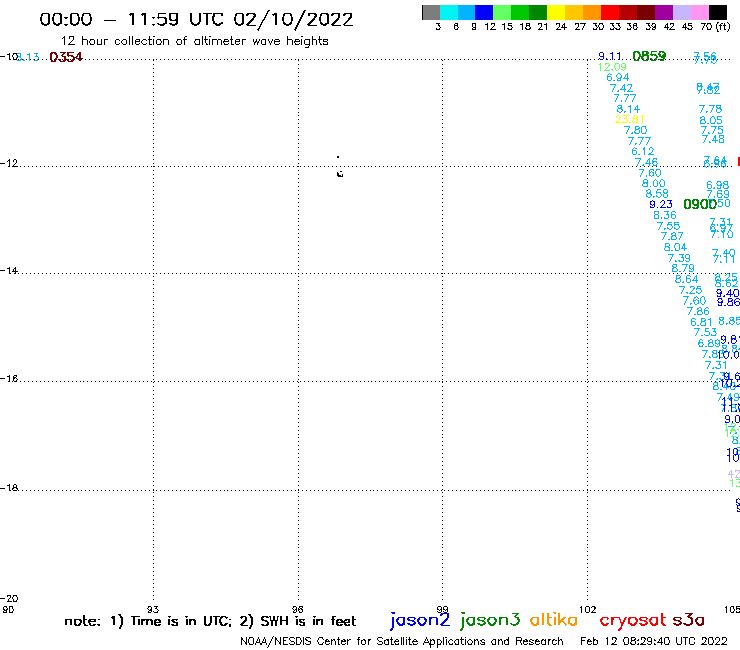Screen dimensions: 740x650
Task: Click the longitude axis label 102
Action: click(x=588, y=609)
